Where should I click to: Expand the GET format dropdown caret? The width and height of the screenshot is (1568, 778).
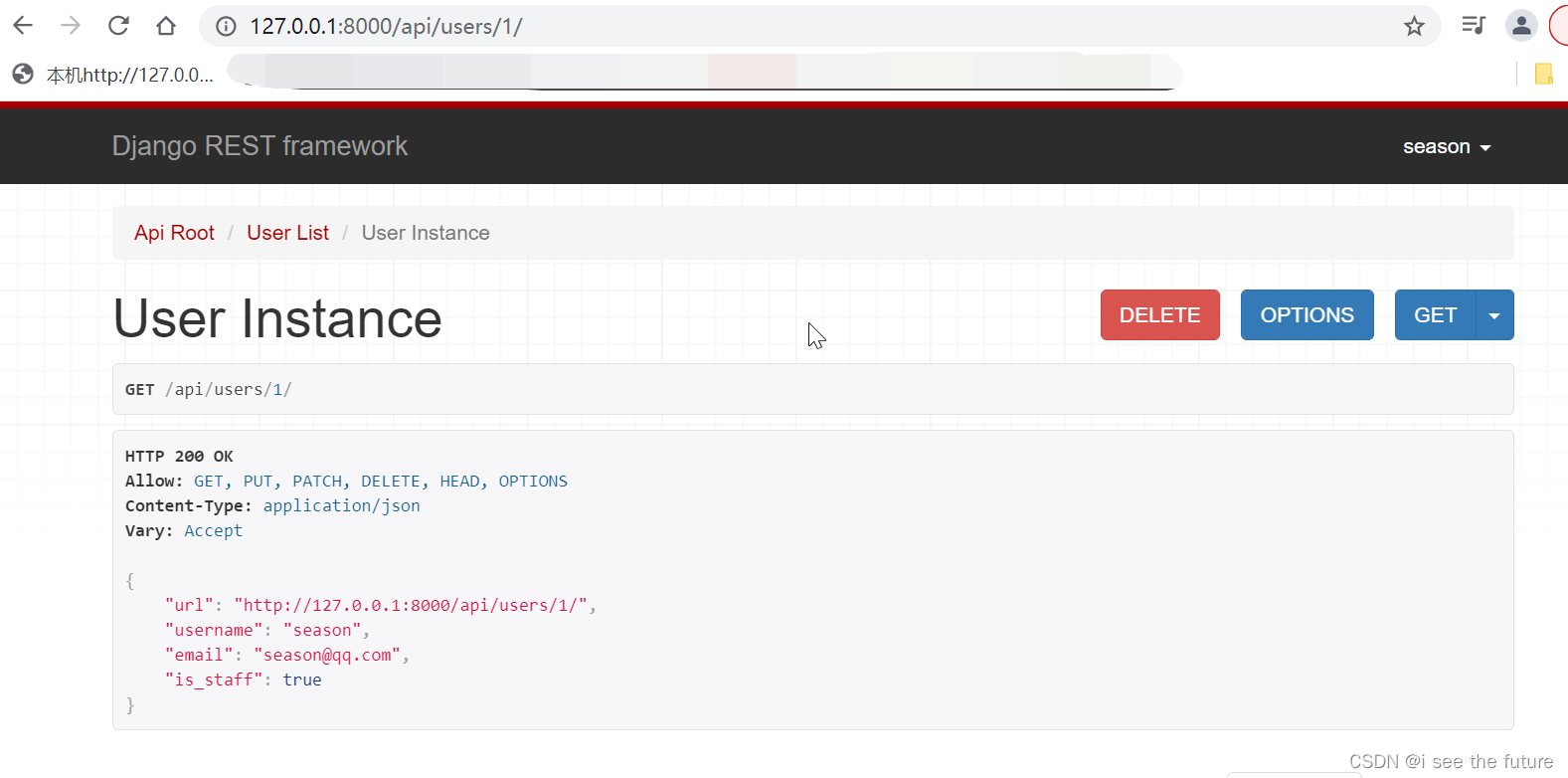click(x=1495, y=315)
